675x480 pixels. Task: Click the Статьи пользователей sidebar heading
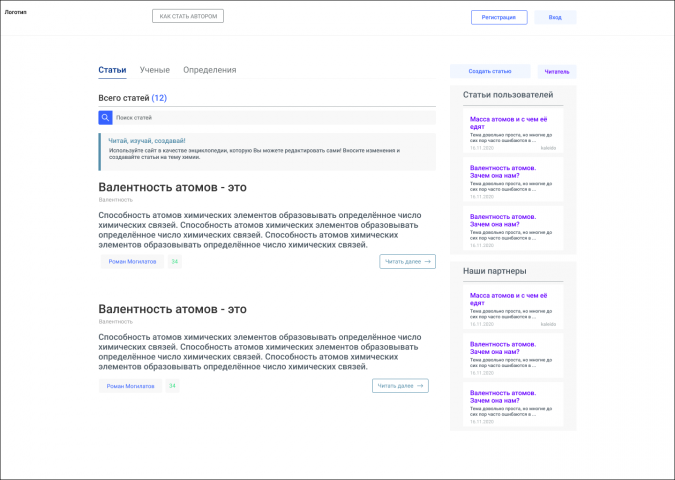508,95
